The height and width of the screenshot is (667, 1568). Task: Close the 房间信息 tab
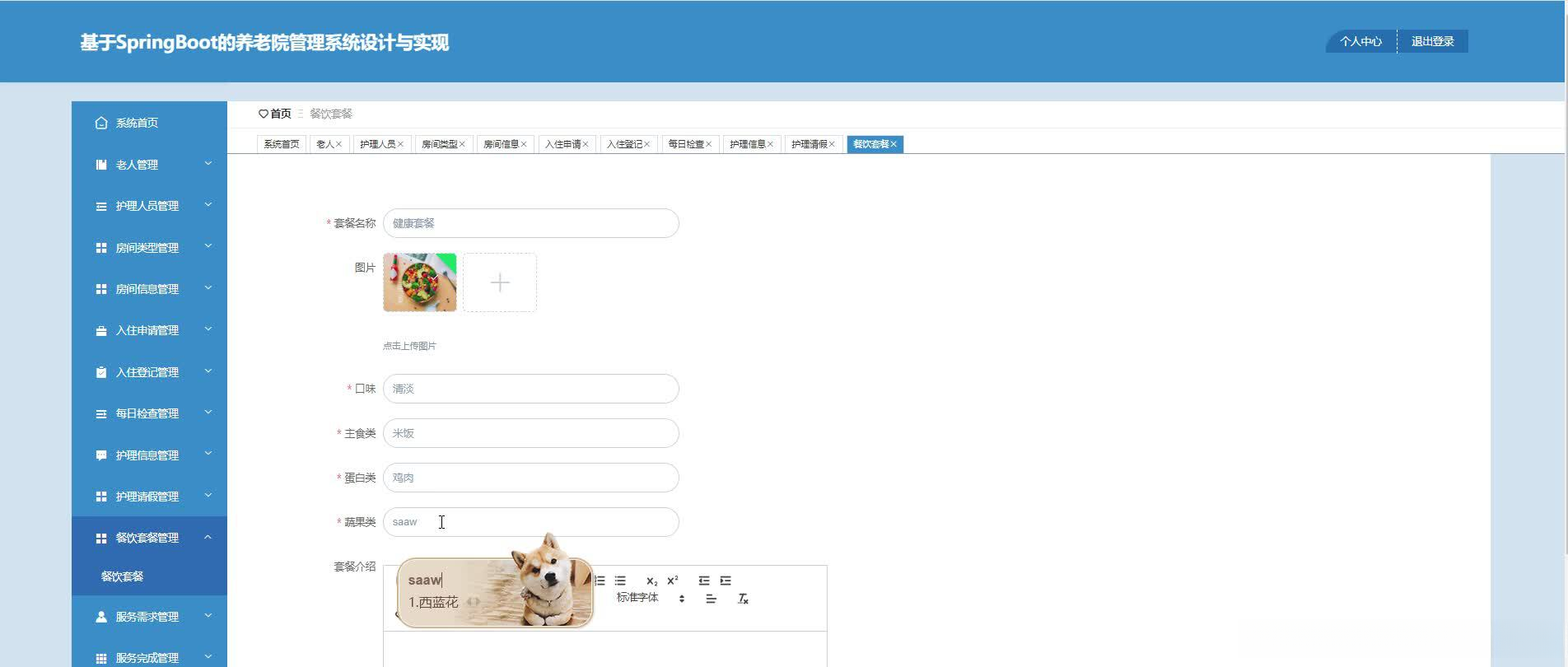click(523, 144)
